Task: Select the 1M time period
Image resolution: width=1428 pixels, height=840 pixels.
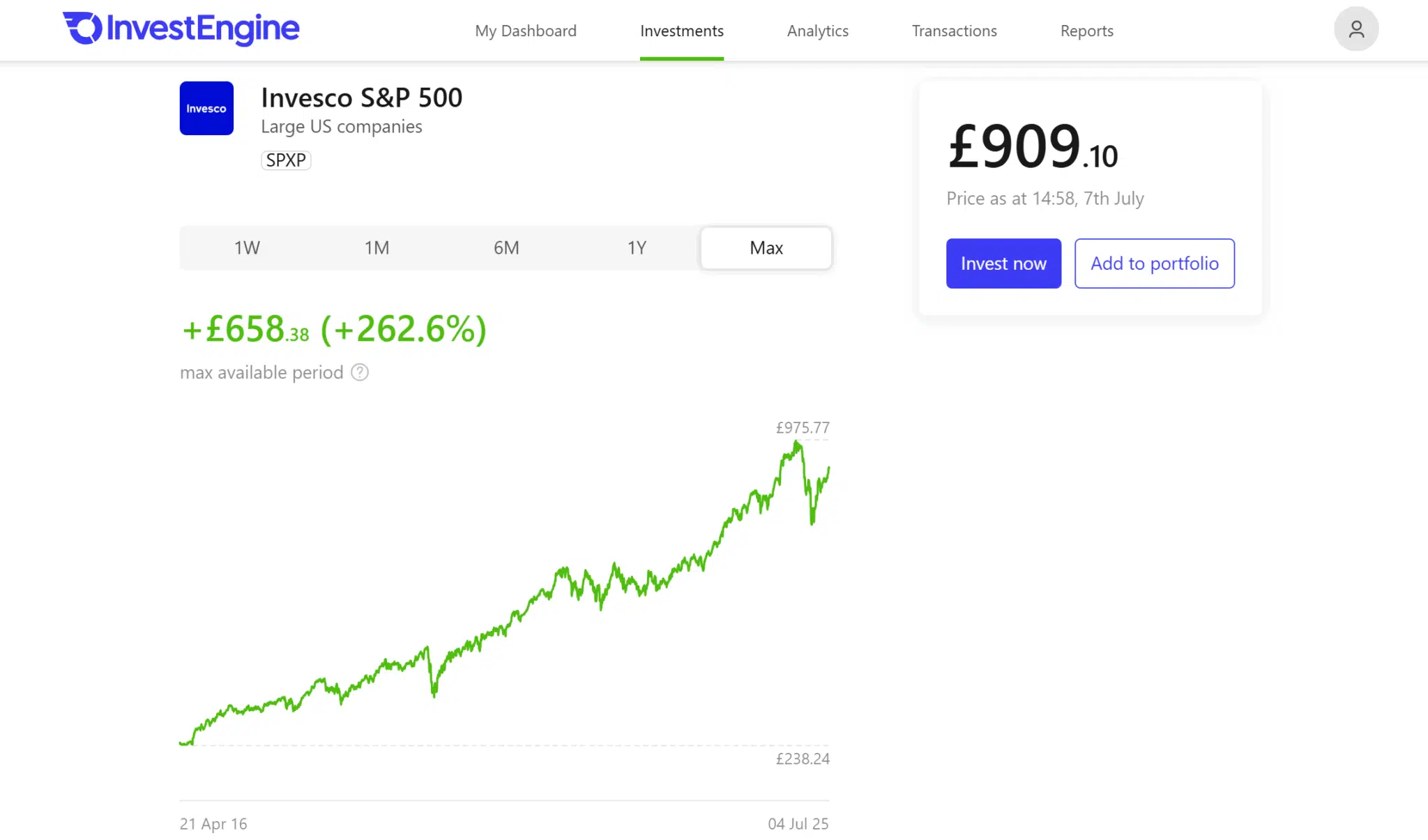Action: pyautogui.click(x=377, y=247)
